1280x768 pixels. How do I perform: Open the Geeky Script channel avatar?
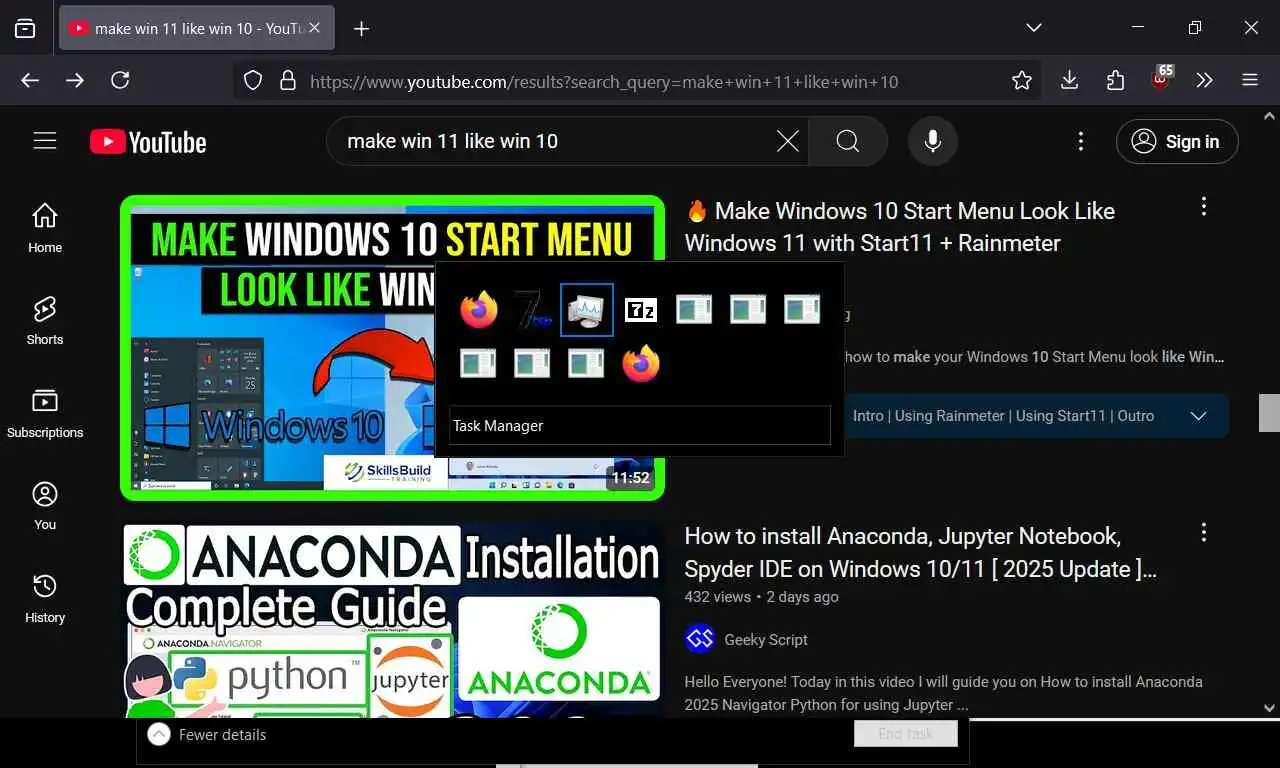700,639
